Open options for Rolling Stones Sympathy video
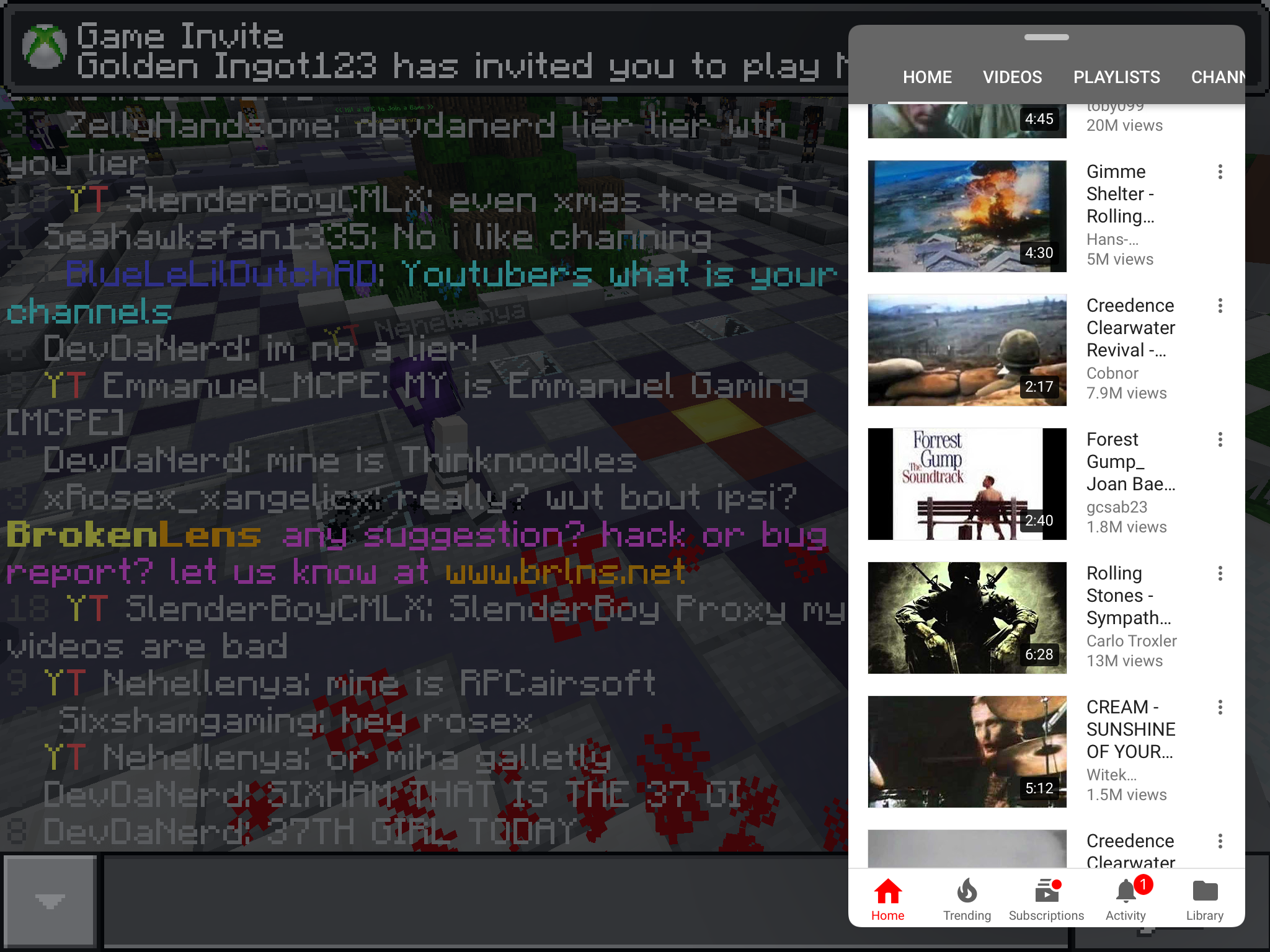 coord(1220,573)
